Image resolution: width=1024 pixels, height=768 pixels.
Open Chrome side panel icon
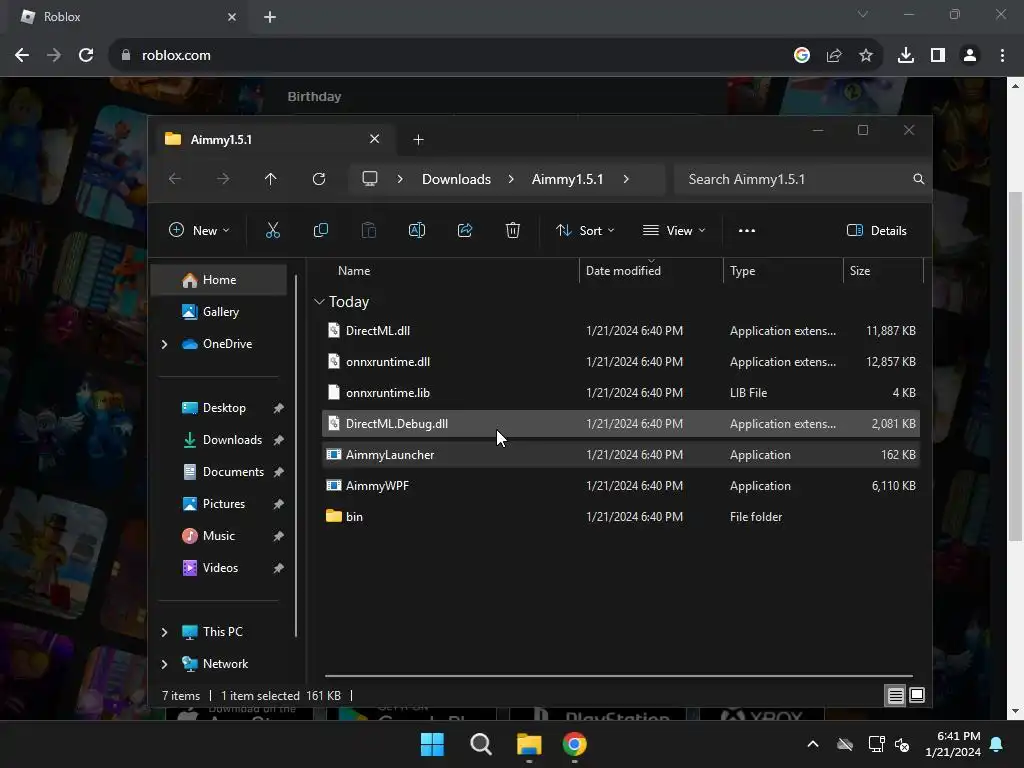[x=937, y=55]
